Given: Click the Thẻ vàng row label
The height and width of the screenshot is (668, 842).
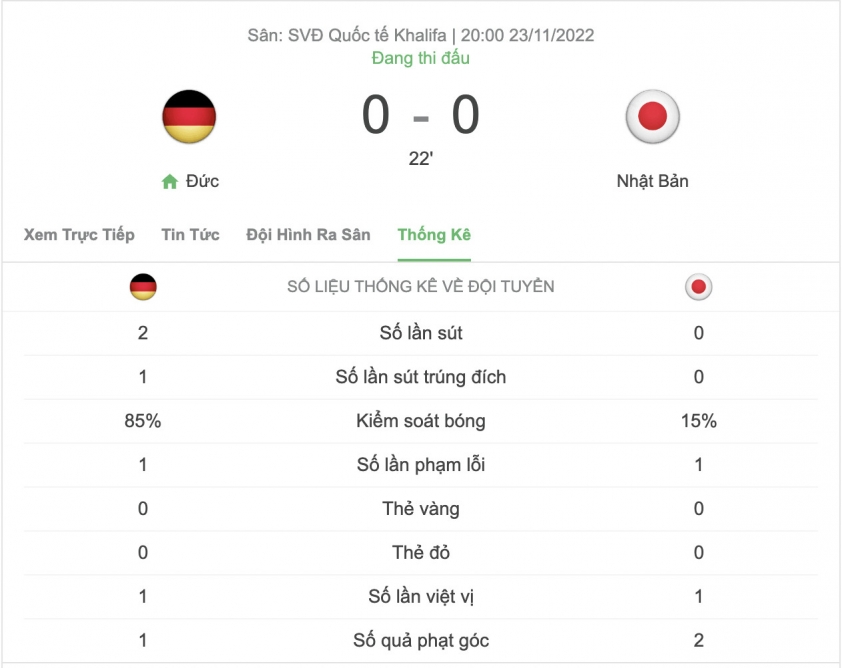Looking at the screenshot, I should [x=420, y=509].
